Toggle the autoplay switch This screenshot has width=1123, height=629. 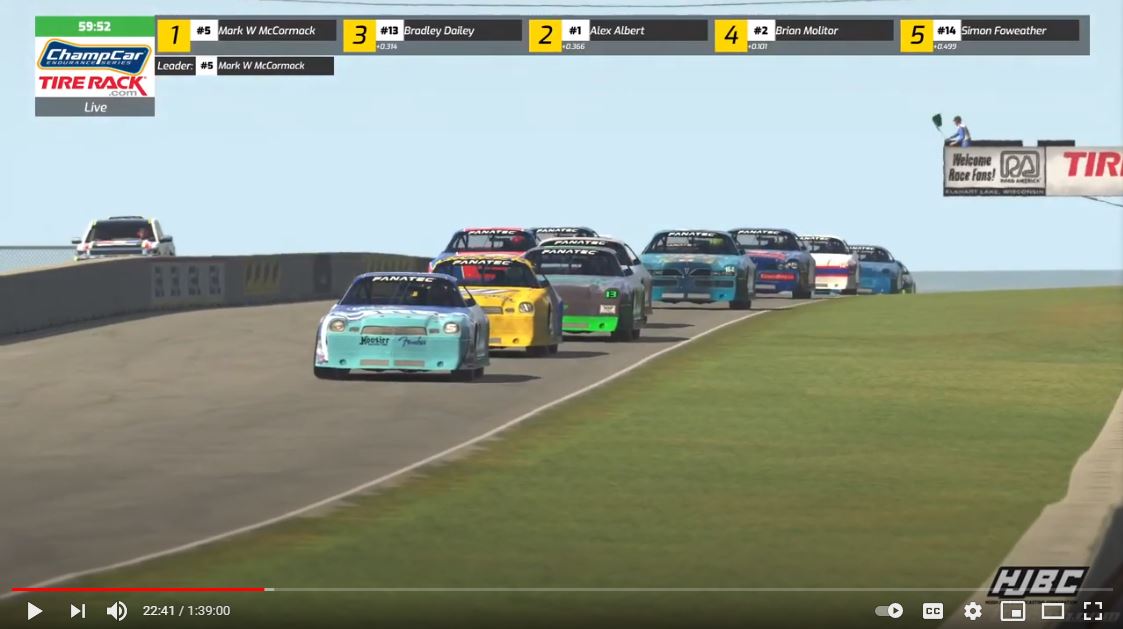888,611
